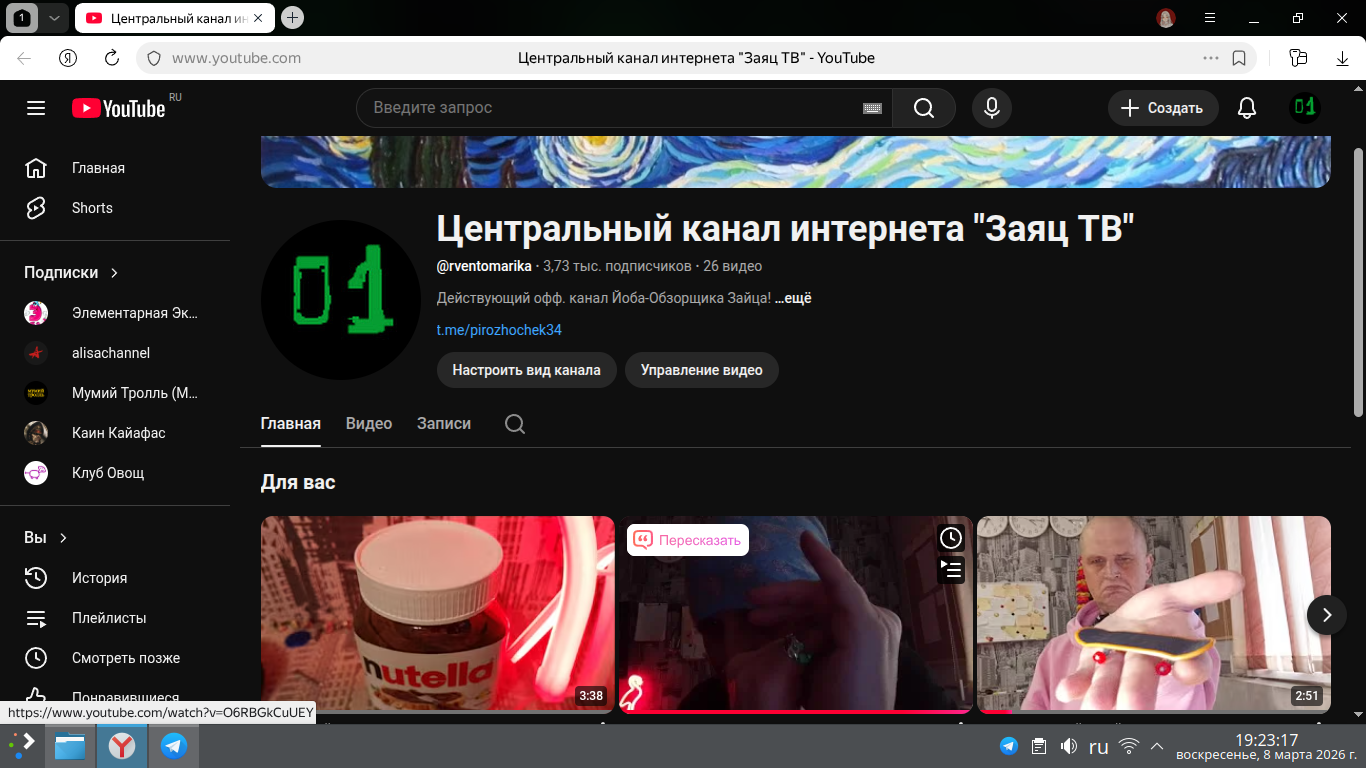Open Каин Кайафас subscription channel
Image resolution: width=1366 pixels, height=768 pixels.
pos(115,433)
